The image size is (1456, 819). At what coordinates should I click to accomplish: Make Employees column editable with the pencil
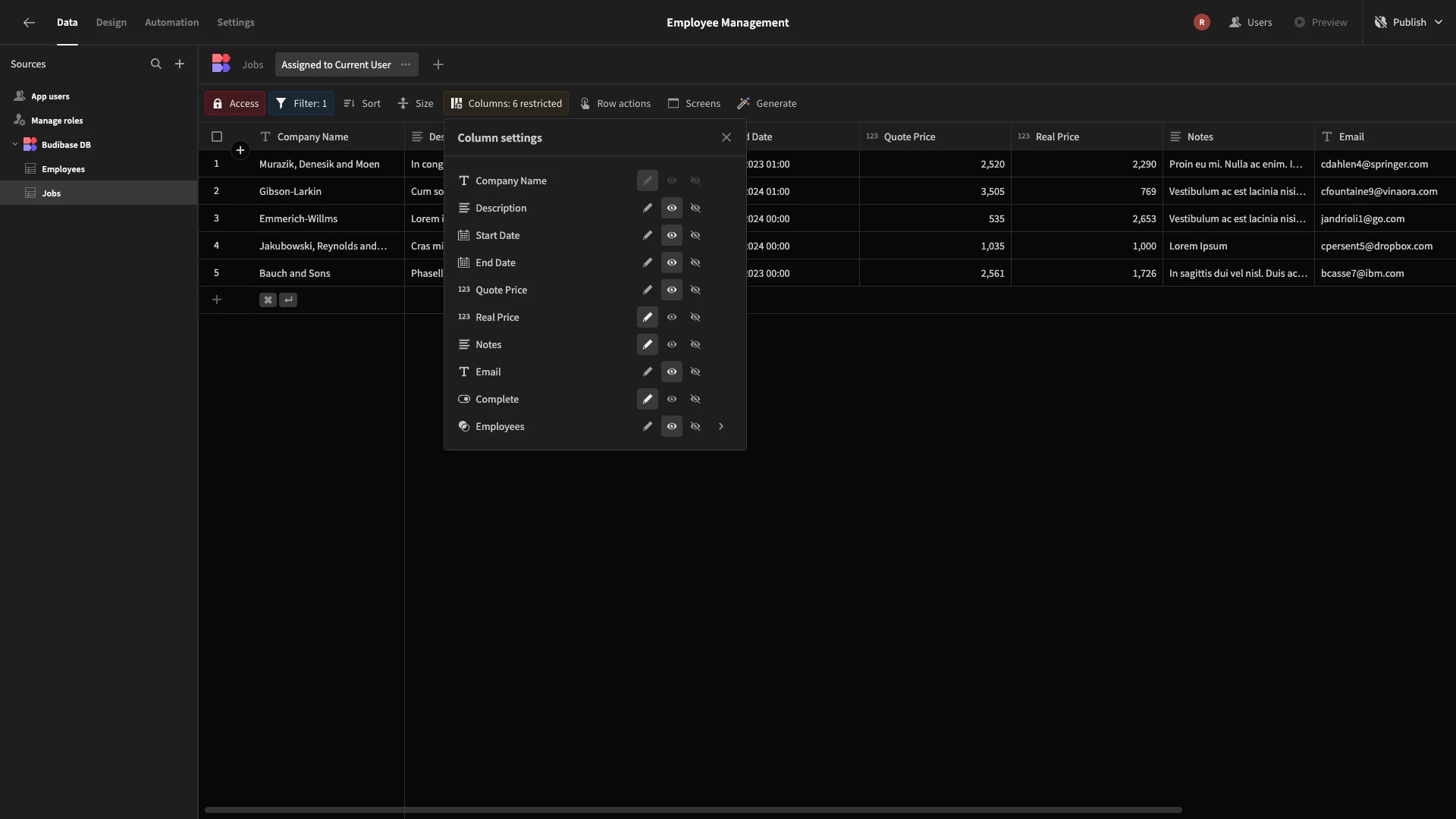point(648,426)
